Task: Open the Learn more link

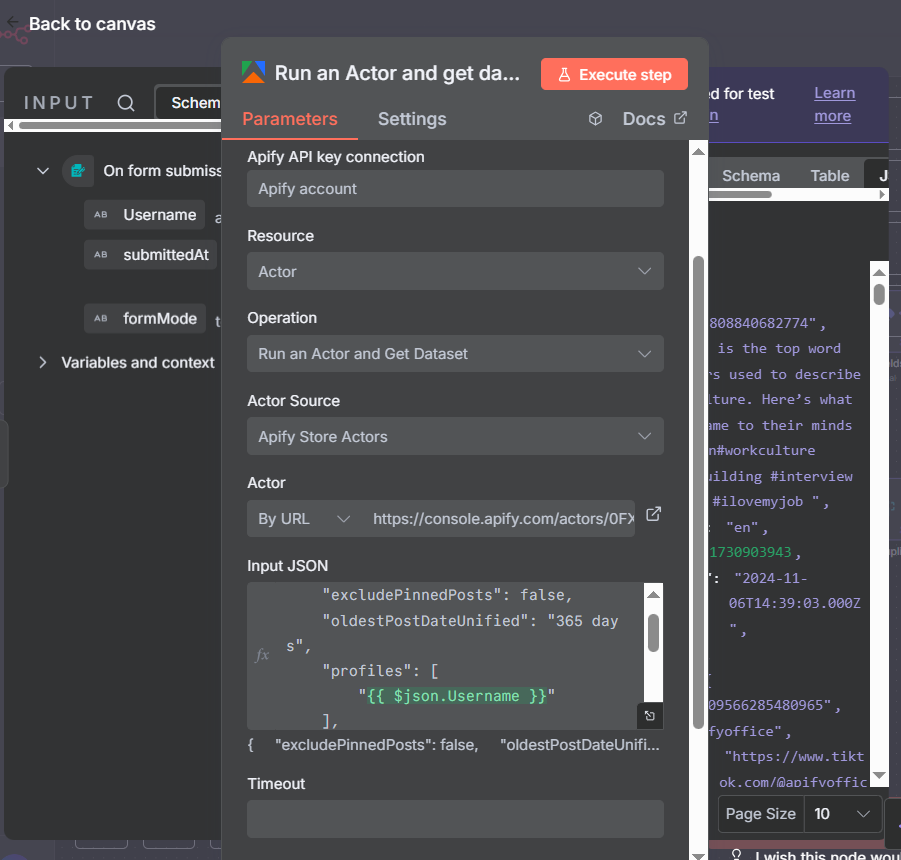Action: click(834, 104)
